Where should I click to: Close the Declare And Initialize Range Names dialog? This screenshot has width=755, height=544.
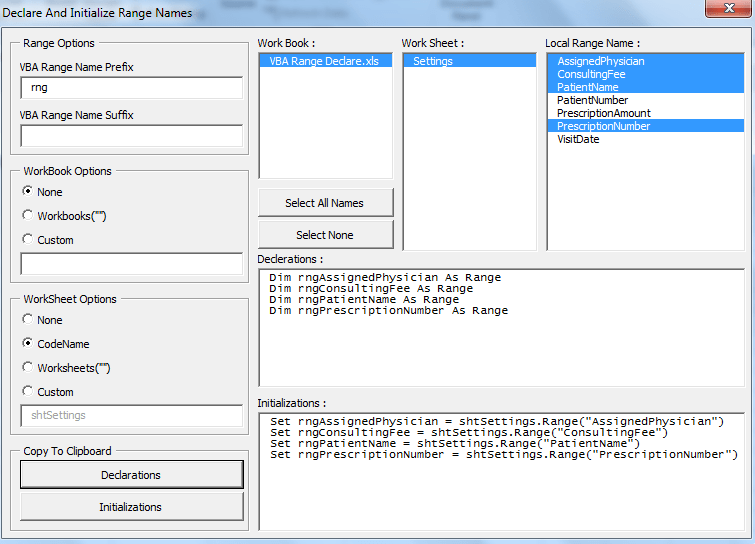729,8
